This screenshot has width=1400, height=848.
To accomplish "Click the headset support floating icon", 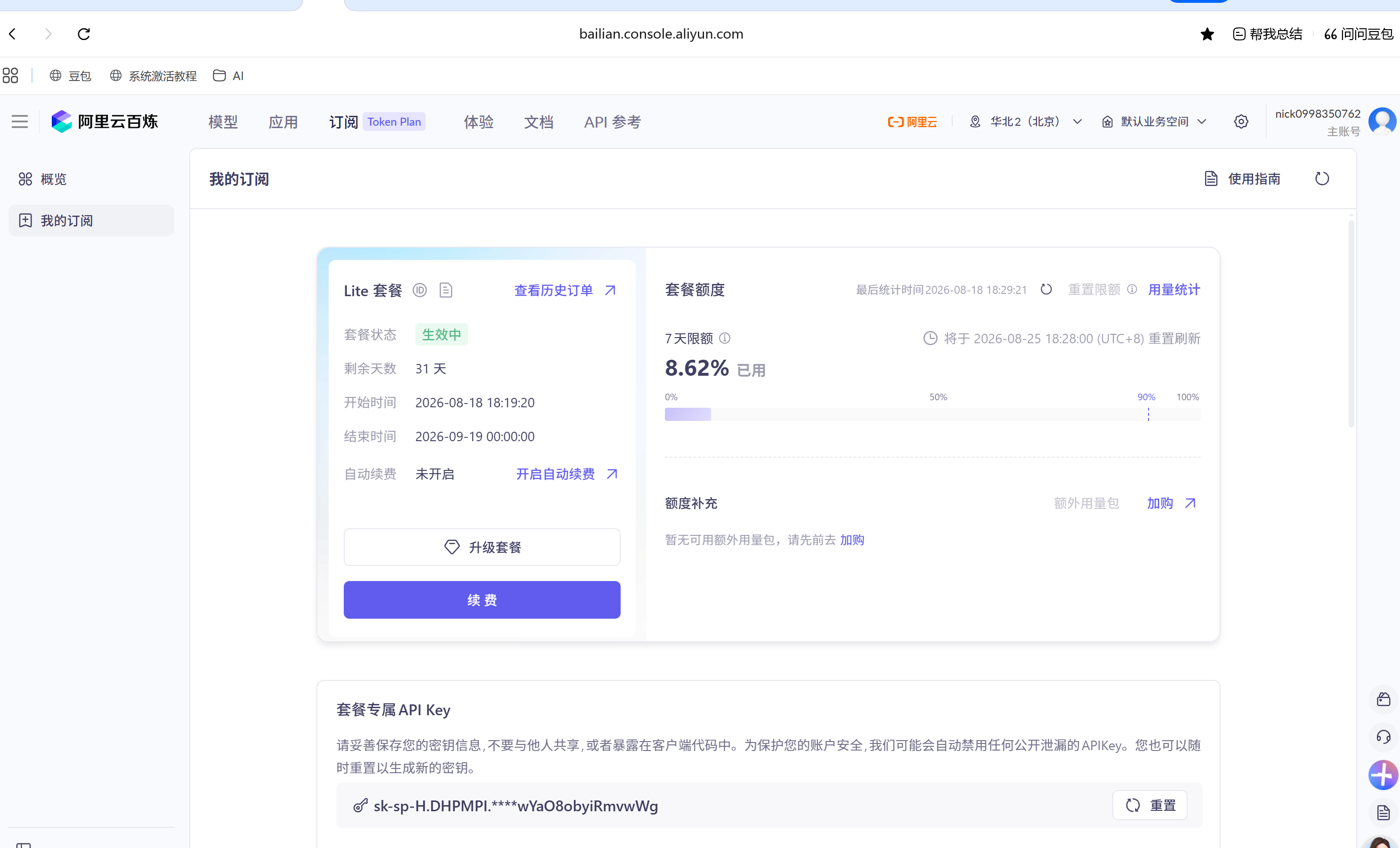I will coord(1384,737).
